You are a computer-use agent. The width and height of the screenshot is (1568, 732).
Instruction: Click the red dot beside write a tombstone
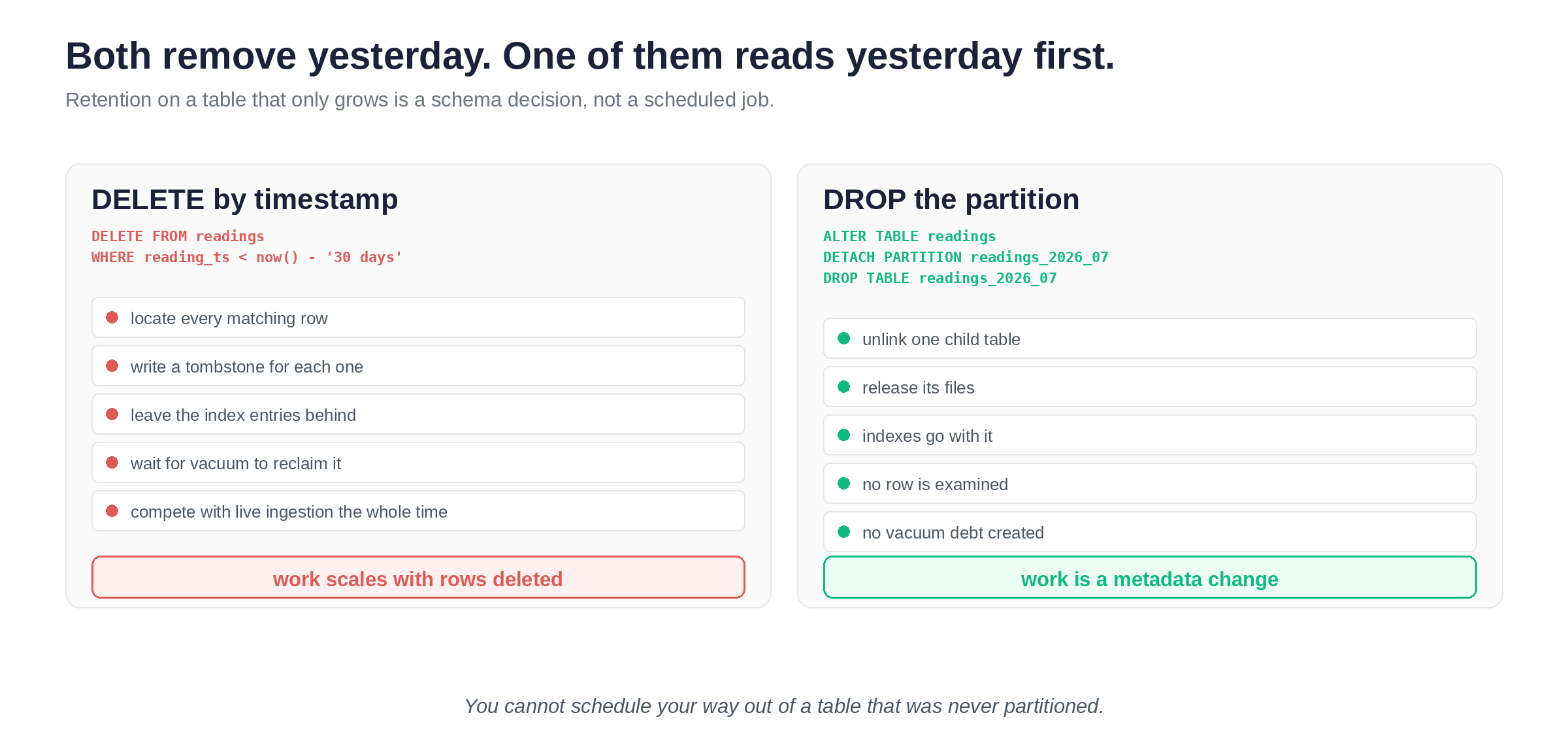112,366
